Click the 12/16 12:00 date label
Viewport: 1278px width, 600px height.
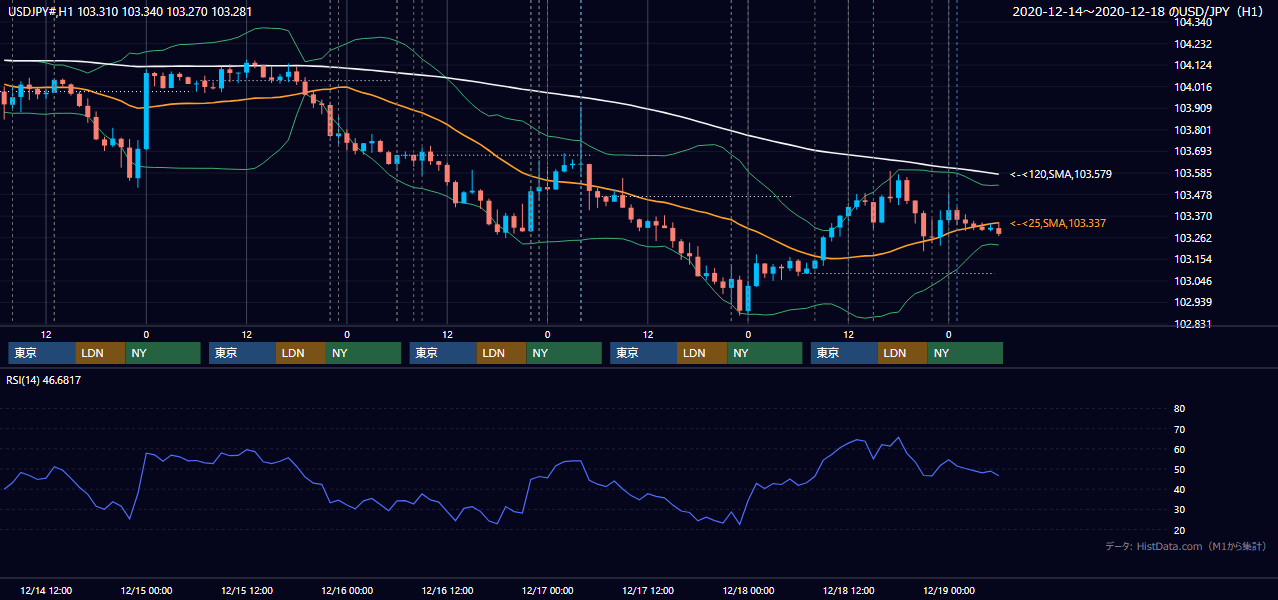(x=447, y=590)
